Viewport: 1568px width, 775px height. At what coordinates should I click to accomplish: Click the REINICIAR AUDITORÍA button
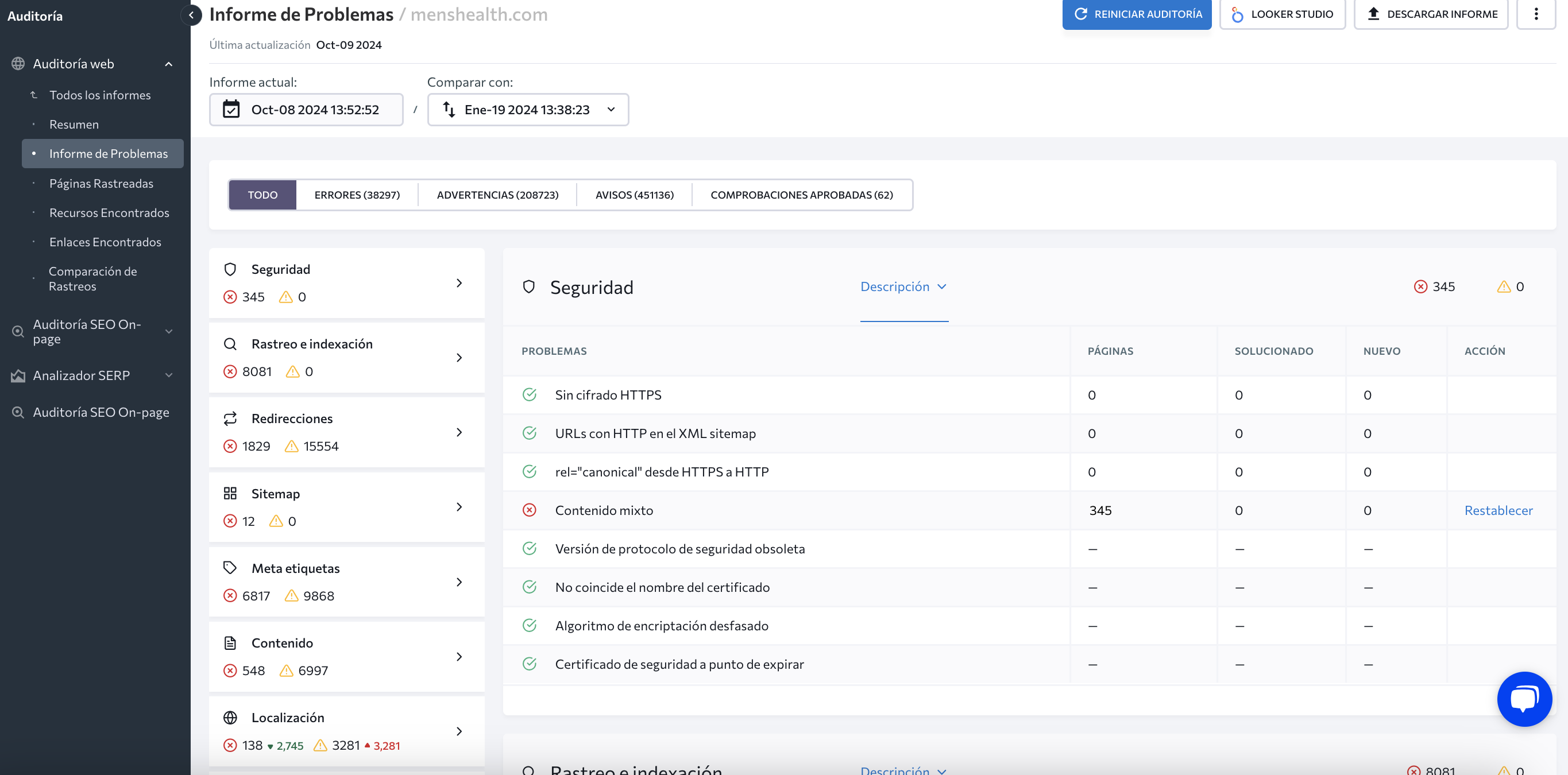tap(1137, 14)
